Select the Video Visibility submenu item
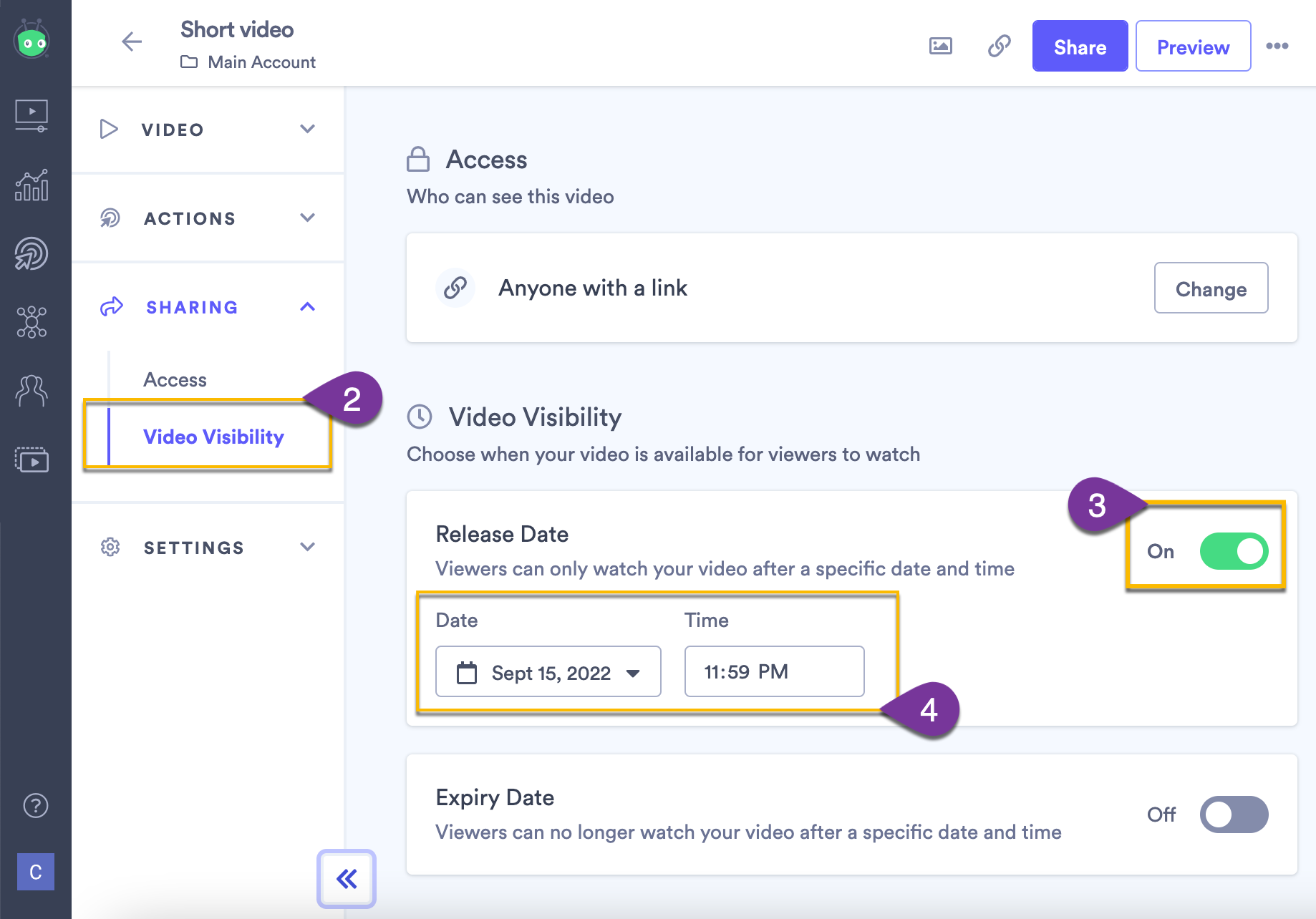The width and height of the screenshot is (1316, 919). pyautogui.click(x=213, y=437)
